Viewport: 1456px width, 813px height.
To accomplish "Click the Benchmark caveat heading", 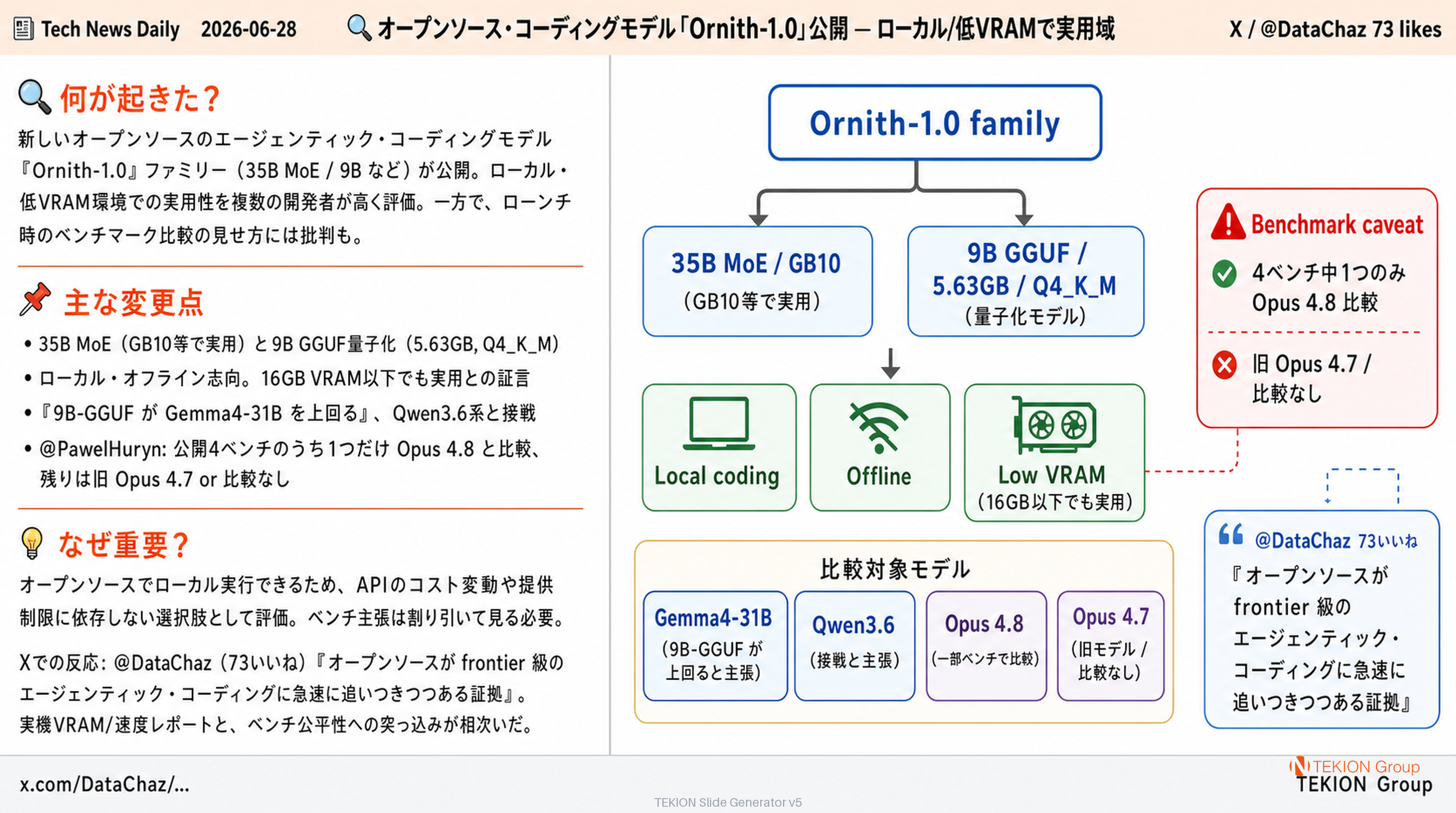I will pos(1337,224).
